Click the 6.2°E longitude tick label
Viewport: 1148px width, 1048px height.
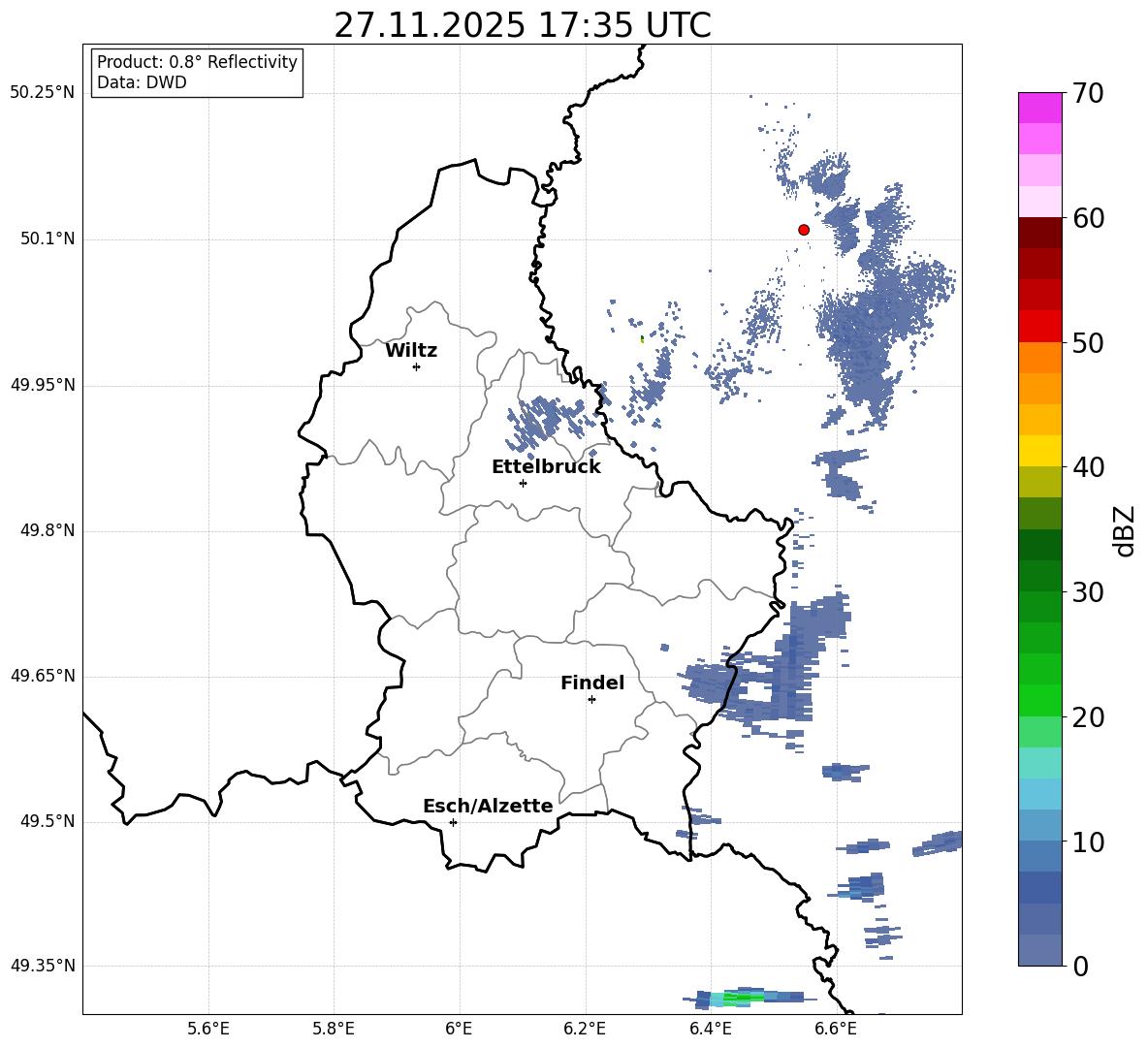[585, 1029]
